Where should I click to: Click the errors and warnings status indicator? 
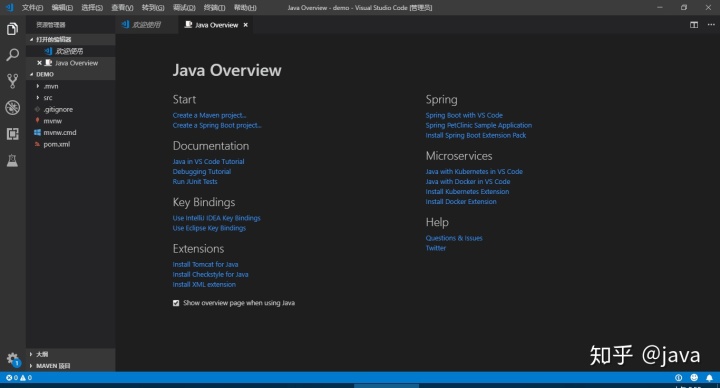pyautogui.click(x=19, y=377)
